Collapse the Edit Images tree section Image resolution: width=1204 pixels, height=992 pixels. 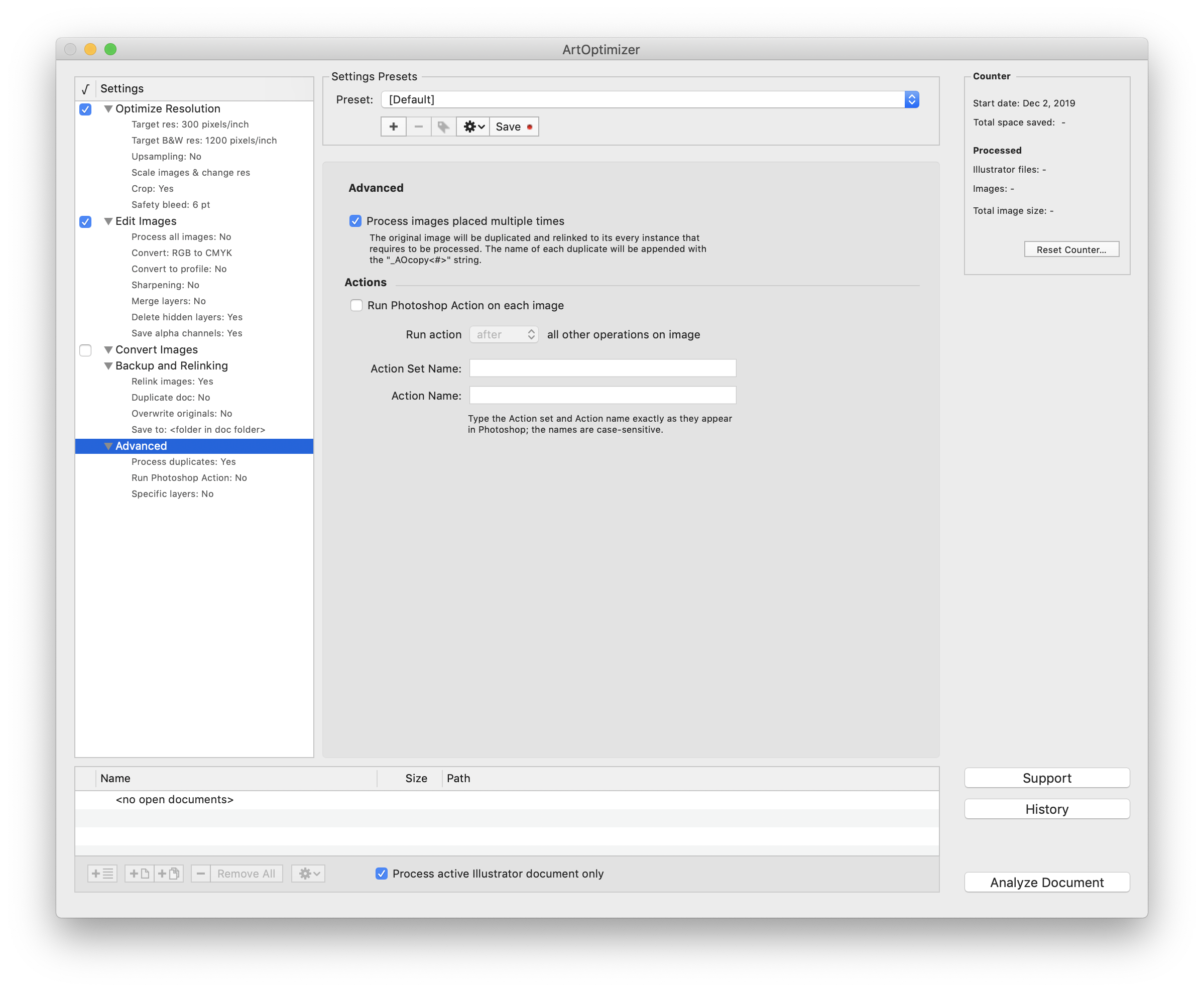(108, 221)
